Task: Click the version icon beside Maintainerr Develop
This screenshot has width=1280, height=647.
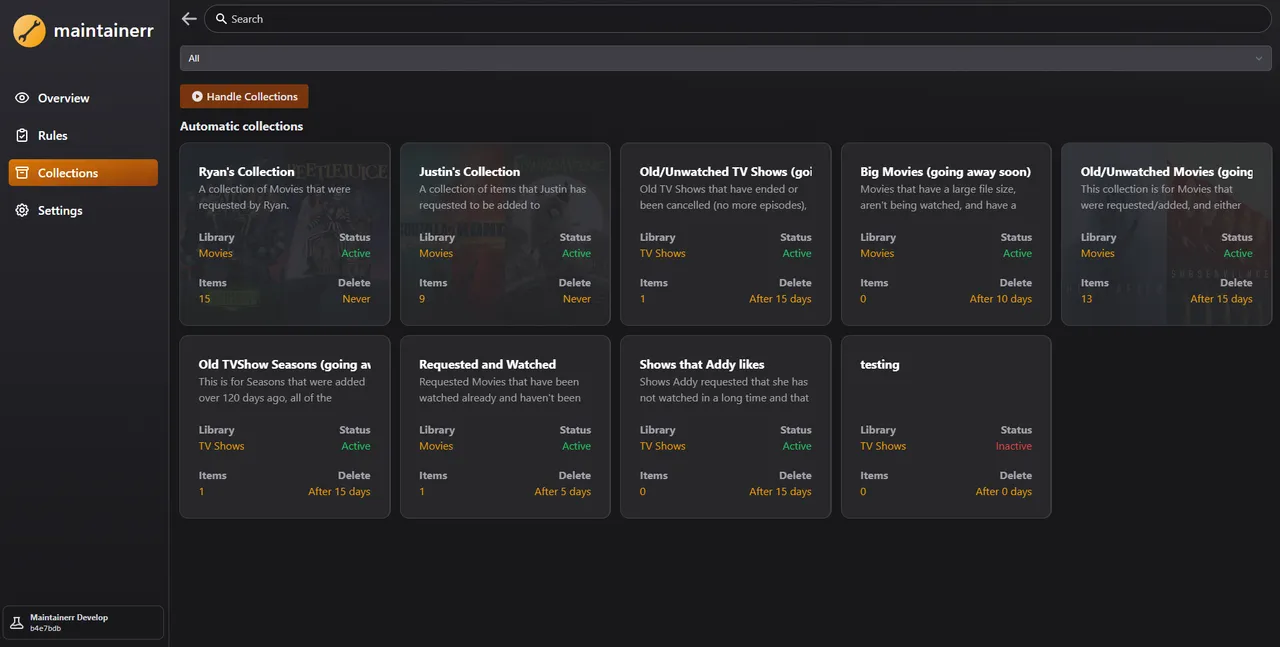Action: (17, 621)
